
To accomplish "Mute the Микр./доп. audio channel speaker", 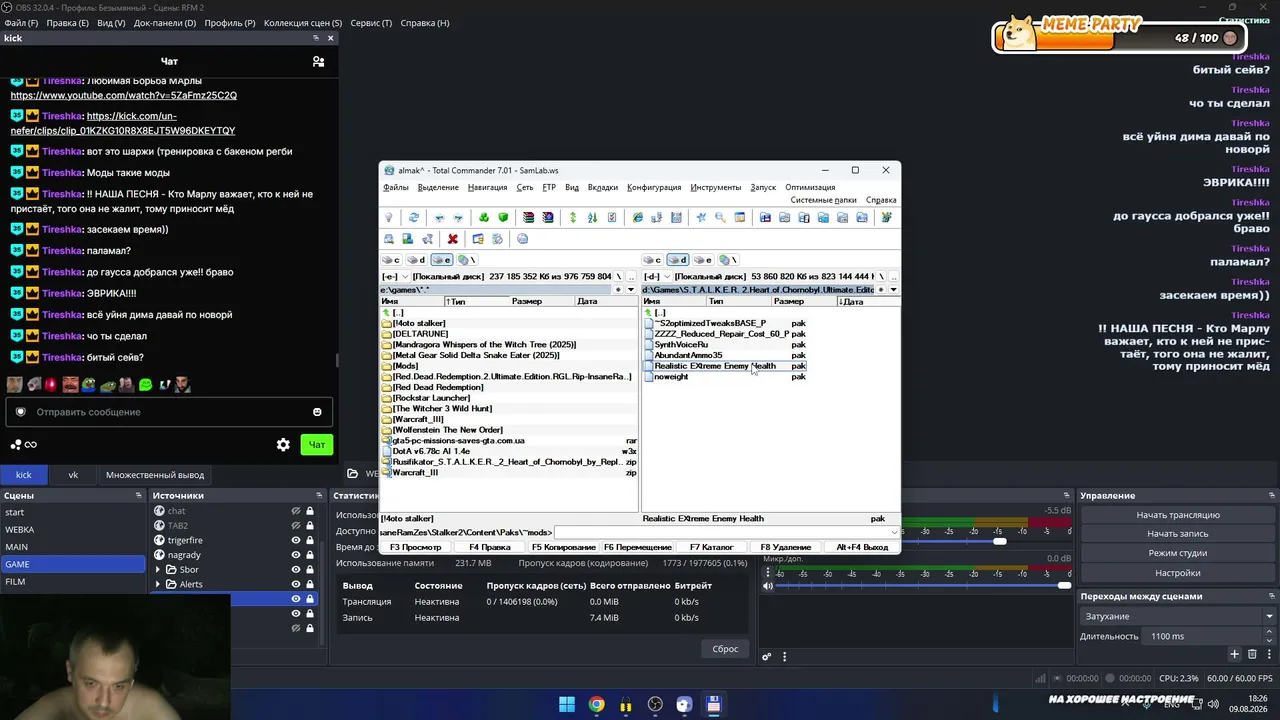I will [x=767, y=585].
